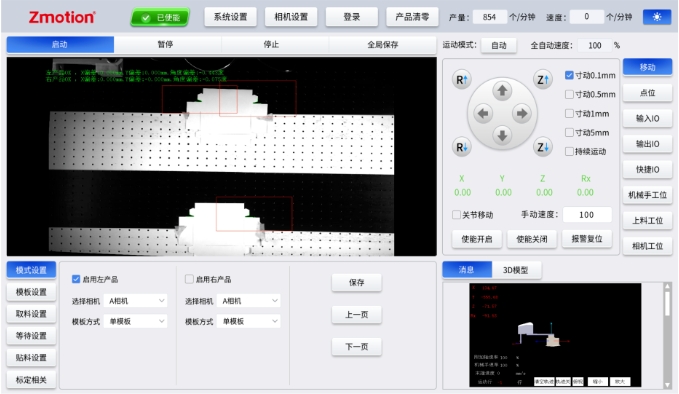Screen dimensions: 679x394
Task: Enable the 寸动0.5mm checkbox
Action: pyautogui.click(x=569, y=94)
